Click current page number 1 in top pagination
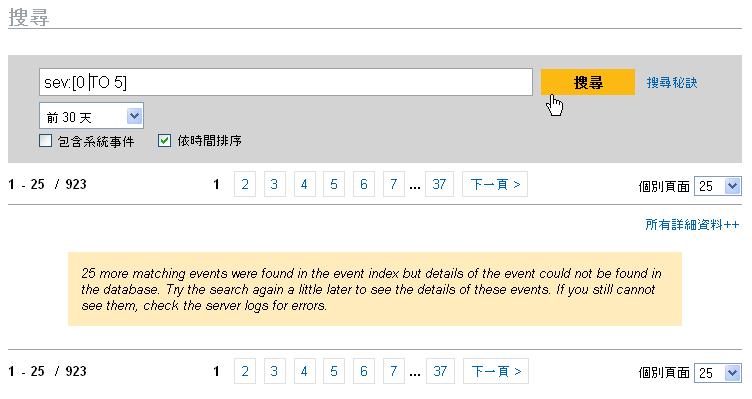The height and width of the screenshot is (399, 752). (216, 184)
